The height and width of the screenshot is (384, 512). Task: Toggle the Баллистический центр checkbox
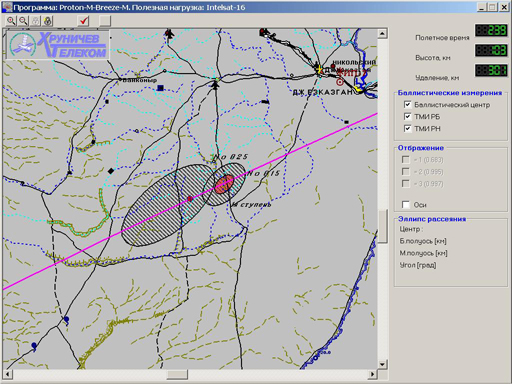click(x=407, y=105)
